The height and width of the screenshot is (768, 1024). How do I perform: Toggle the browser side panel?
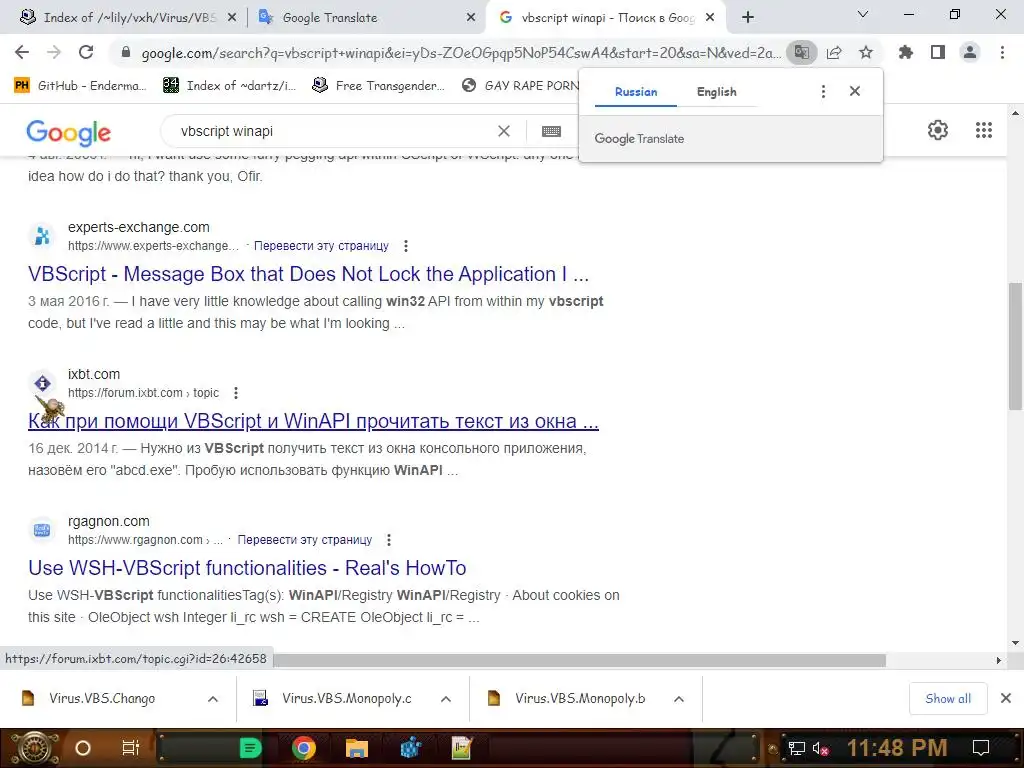[938, 52]
